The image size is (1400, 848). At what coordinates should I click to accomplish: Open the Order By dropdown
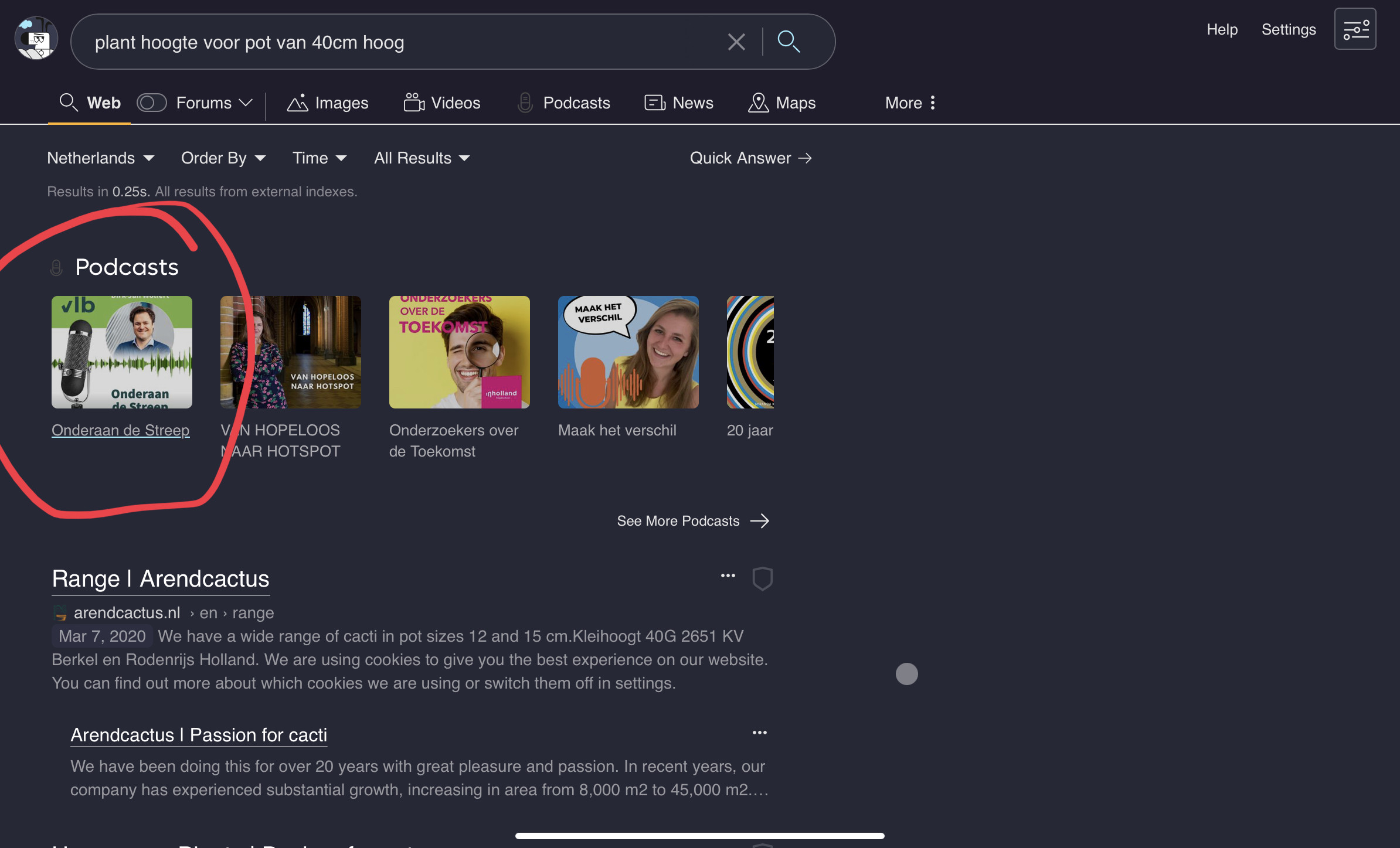tap(223, 158)
